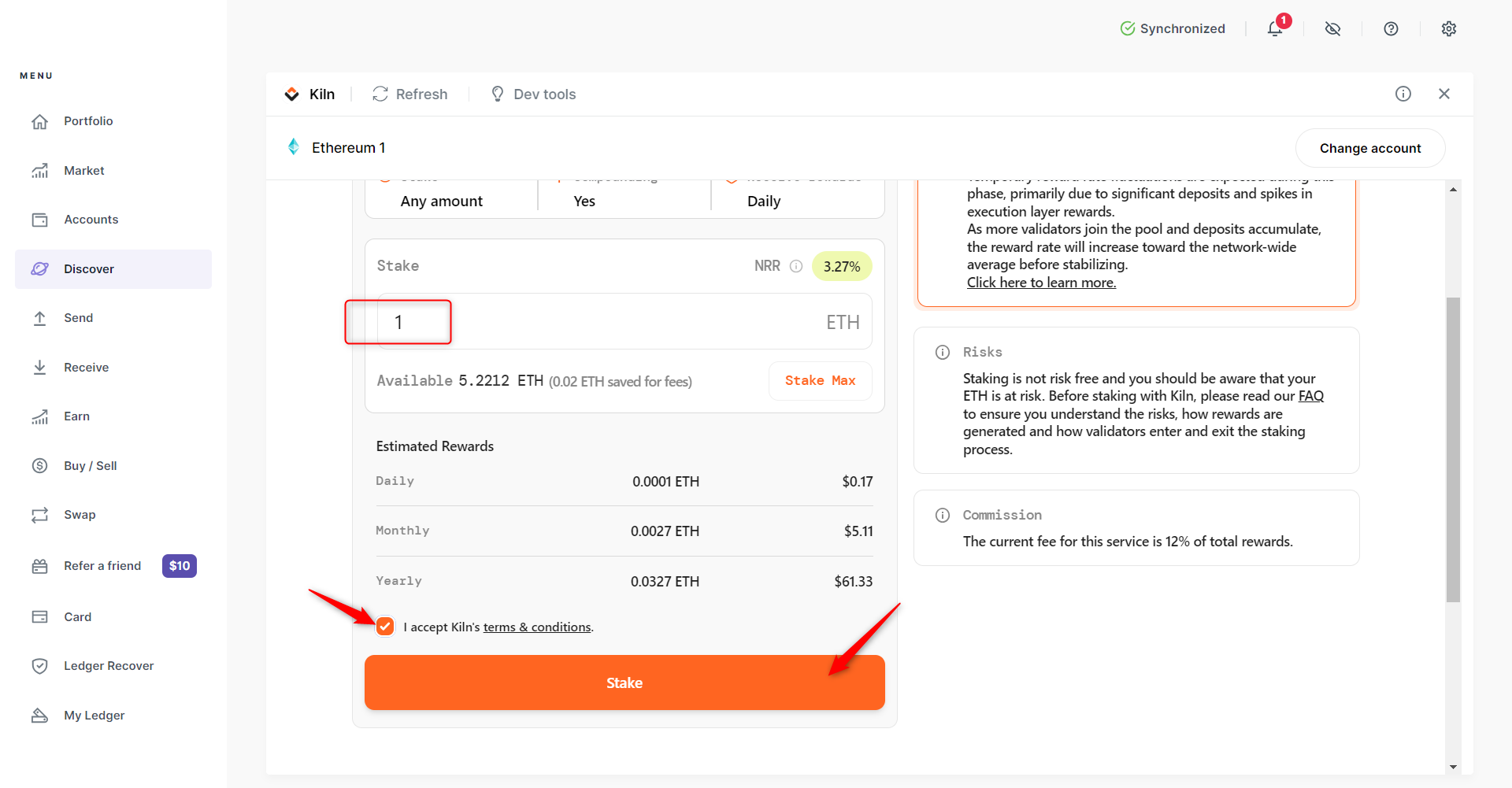Viewport: 1512px width, 788px height.
Task: Open Portfolio from the menu
Action: (x=113, y=121)
